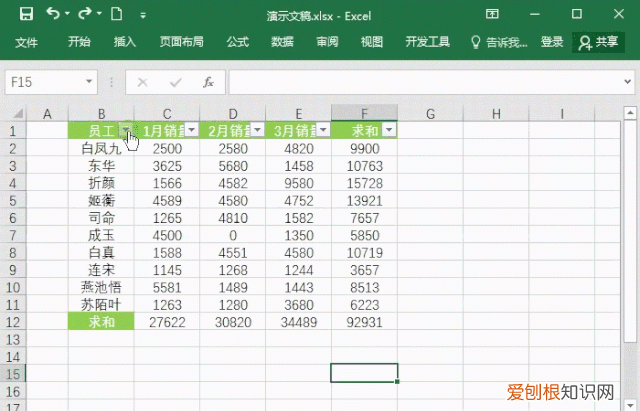This screenshot has width=640, height=411.
Task: Expand the Name Box dropdown arrow
Action: tap(89, 82)
